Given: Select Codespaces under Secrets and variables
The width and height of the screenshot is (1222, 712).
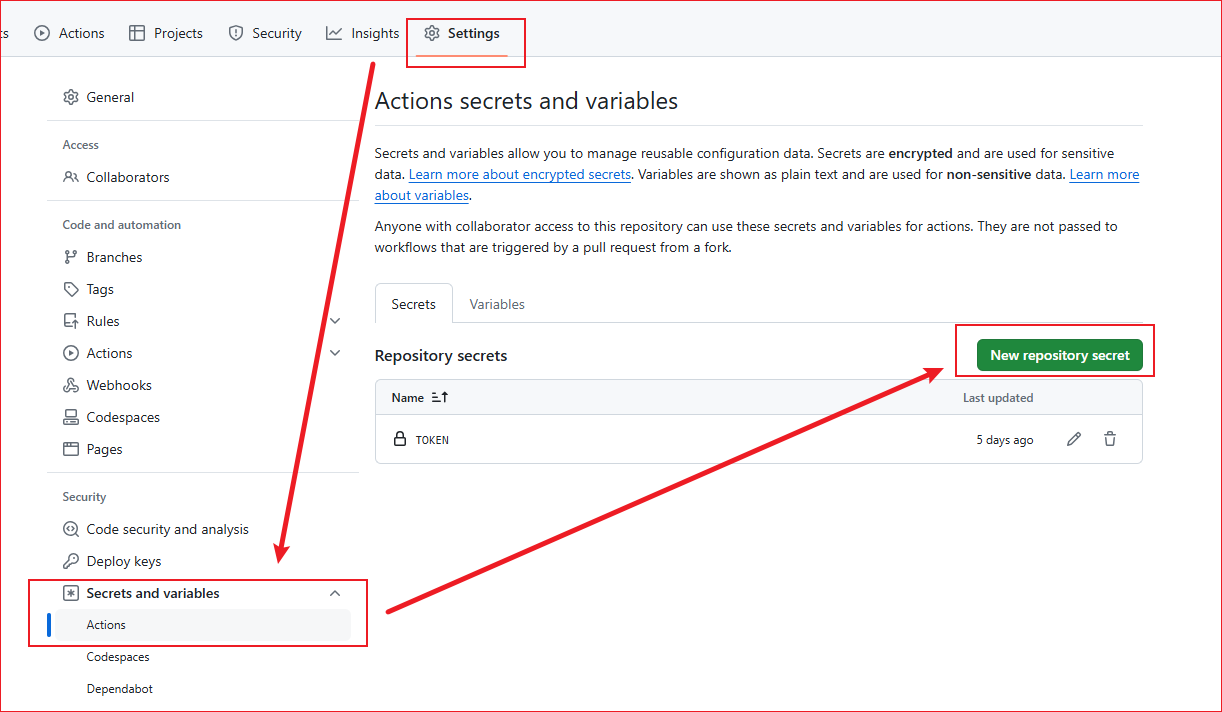Looking at the screenshot, I should (118, 657).
